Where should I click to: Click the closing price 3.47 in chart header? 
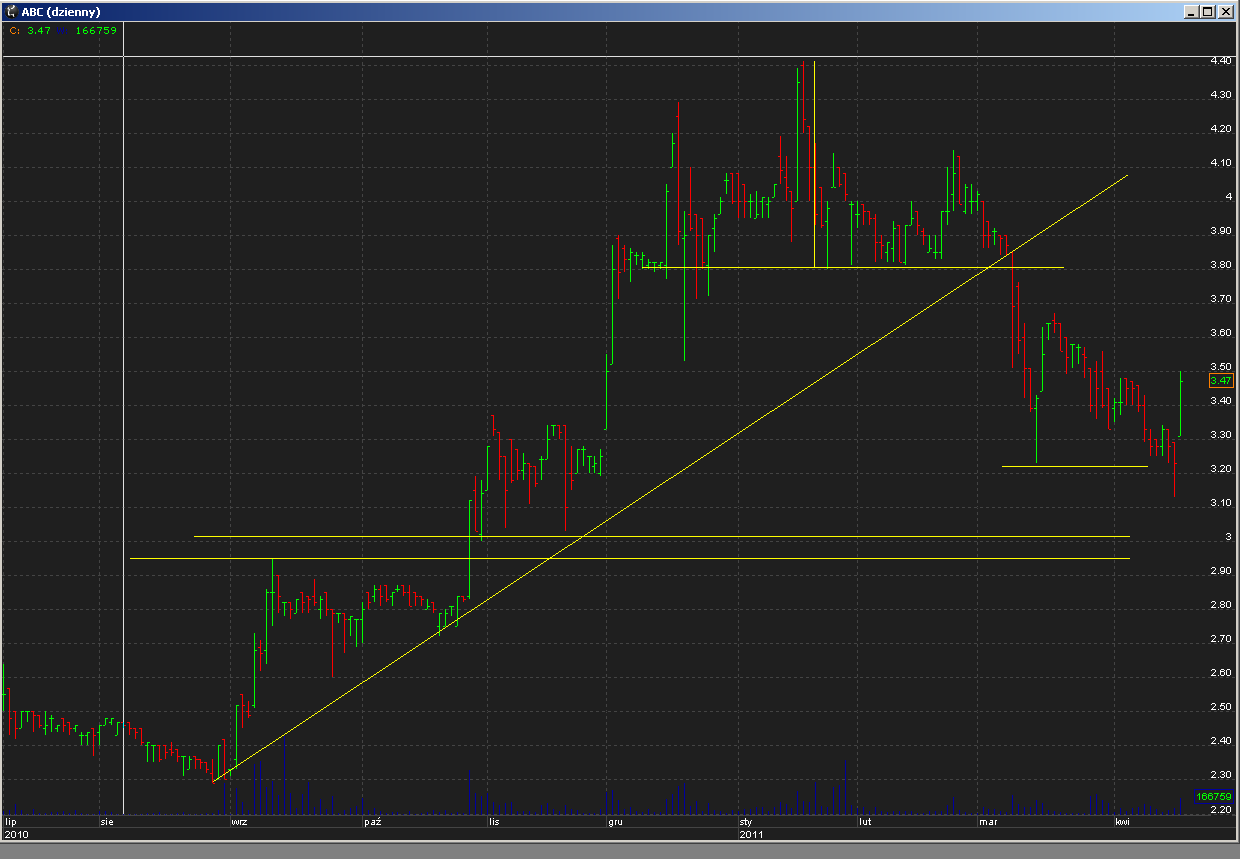(x=37, y=30)
